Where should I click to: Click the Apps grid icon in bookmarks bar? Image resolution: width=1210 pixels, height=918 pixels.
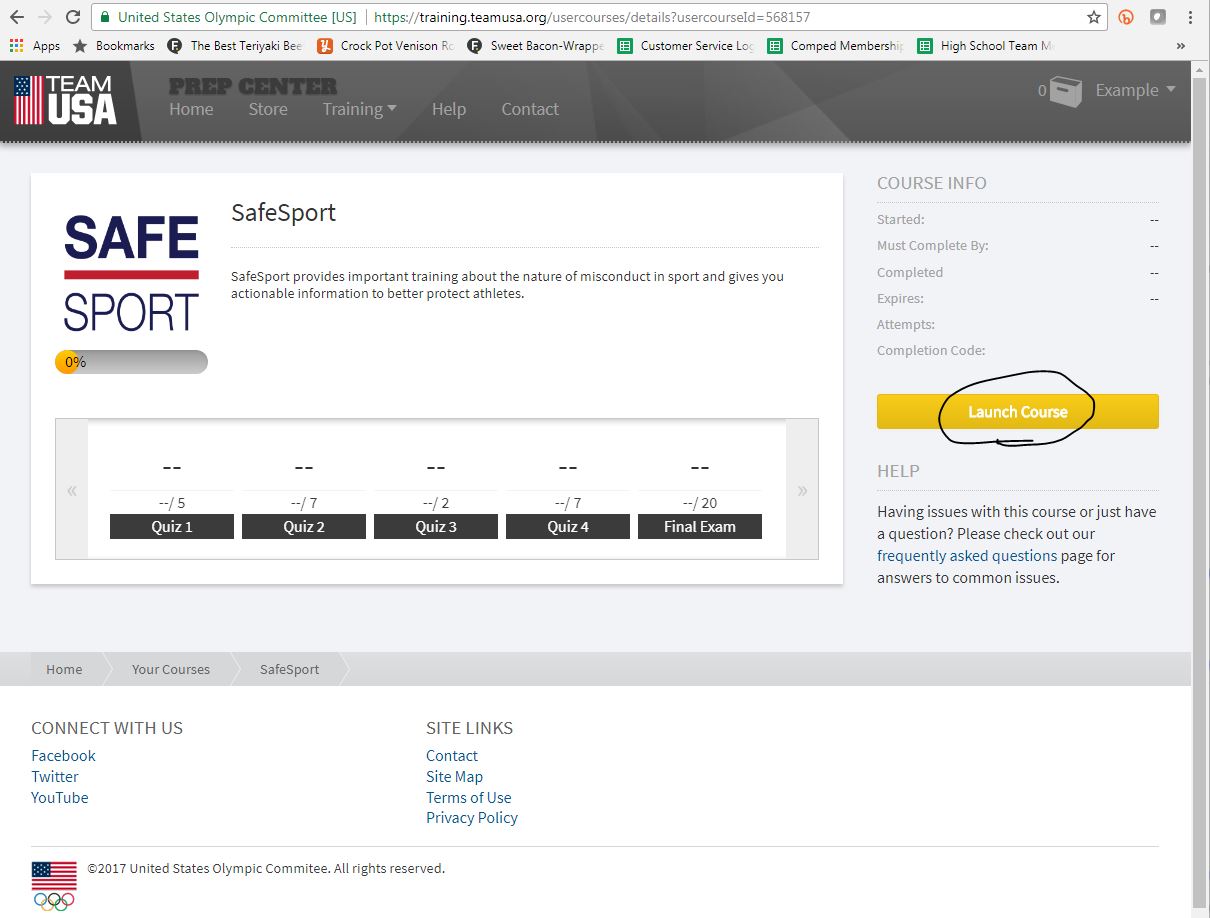pos(16,46)
